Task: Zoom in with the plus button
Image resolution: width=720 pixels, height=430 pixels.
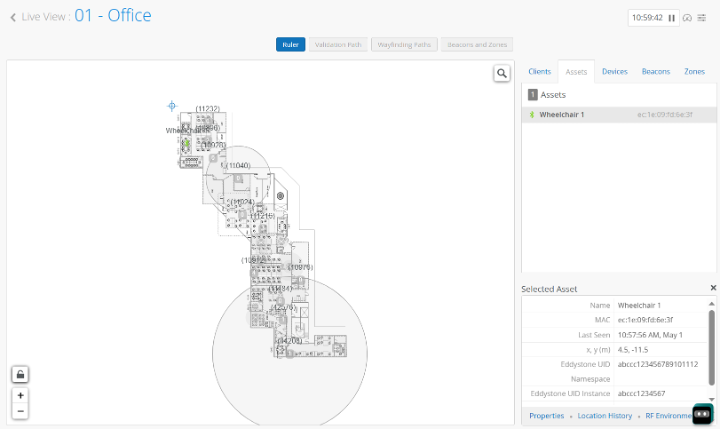Action: coord(20,395)
